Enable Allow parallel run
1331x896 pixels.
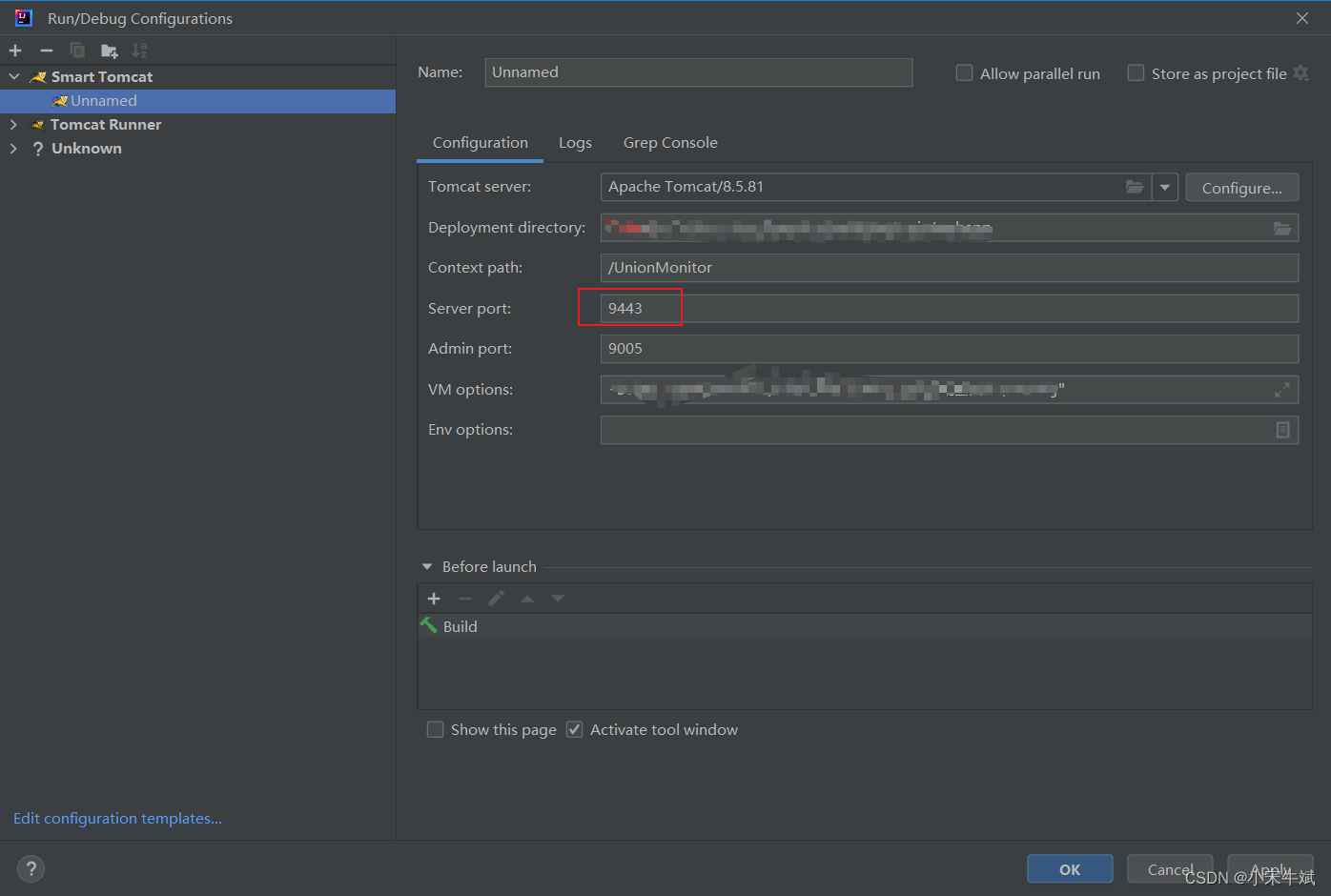click(x=964, y=73)
